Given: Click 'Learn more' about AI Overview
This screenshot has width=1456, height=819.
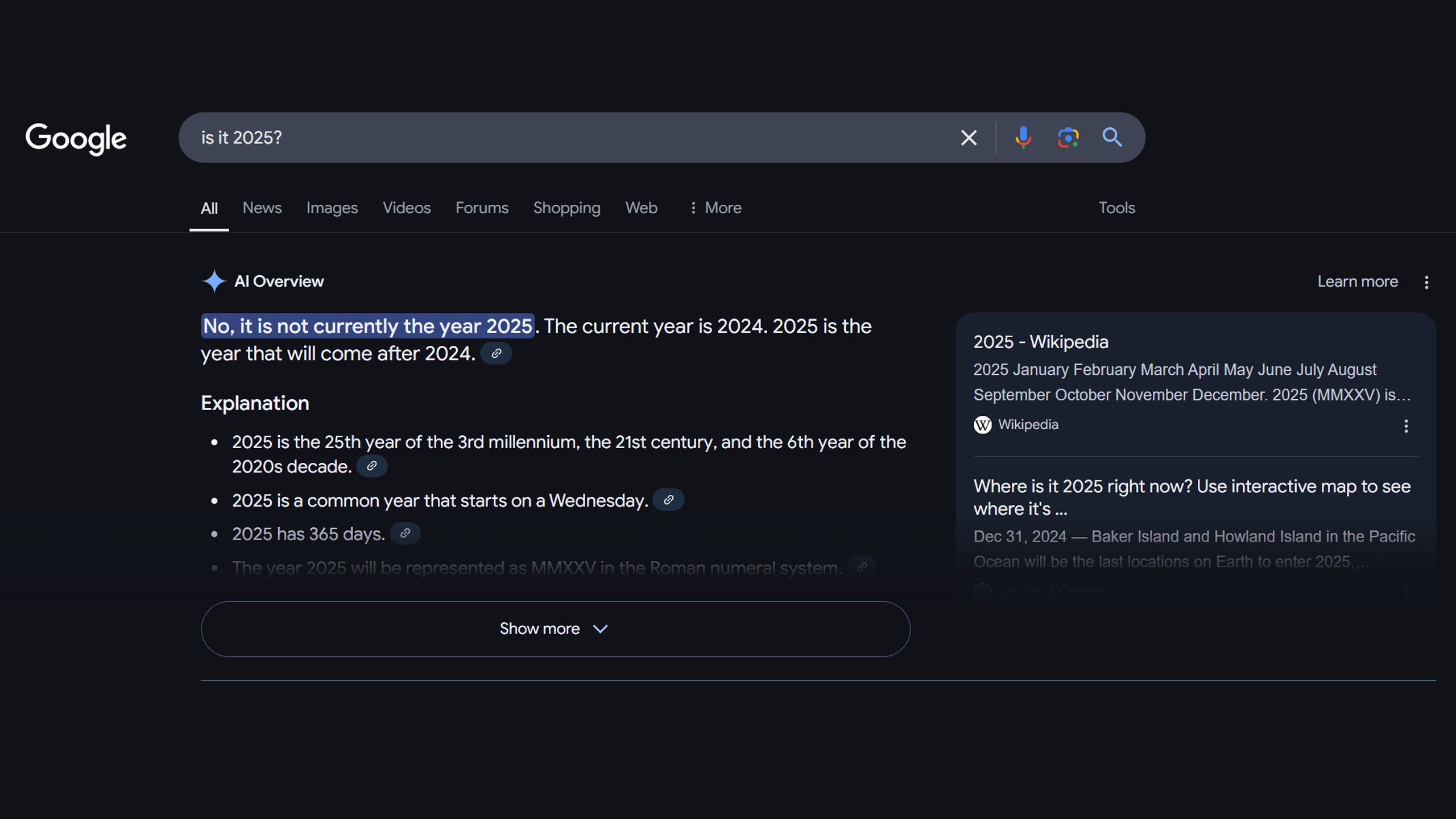Looking at the screenshot, I should click(1358, 281).
